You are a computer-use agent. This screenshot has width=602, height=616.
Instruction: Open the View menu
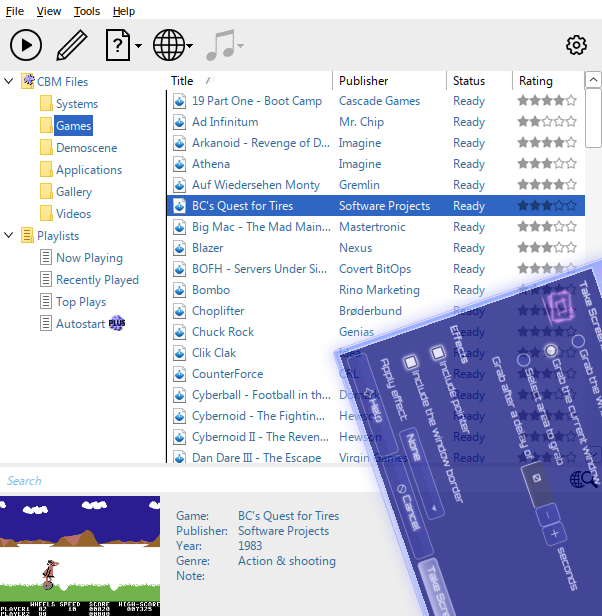49,11
